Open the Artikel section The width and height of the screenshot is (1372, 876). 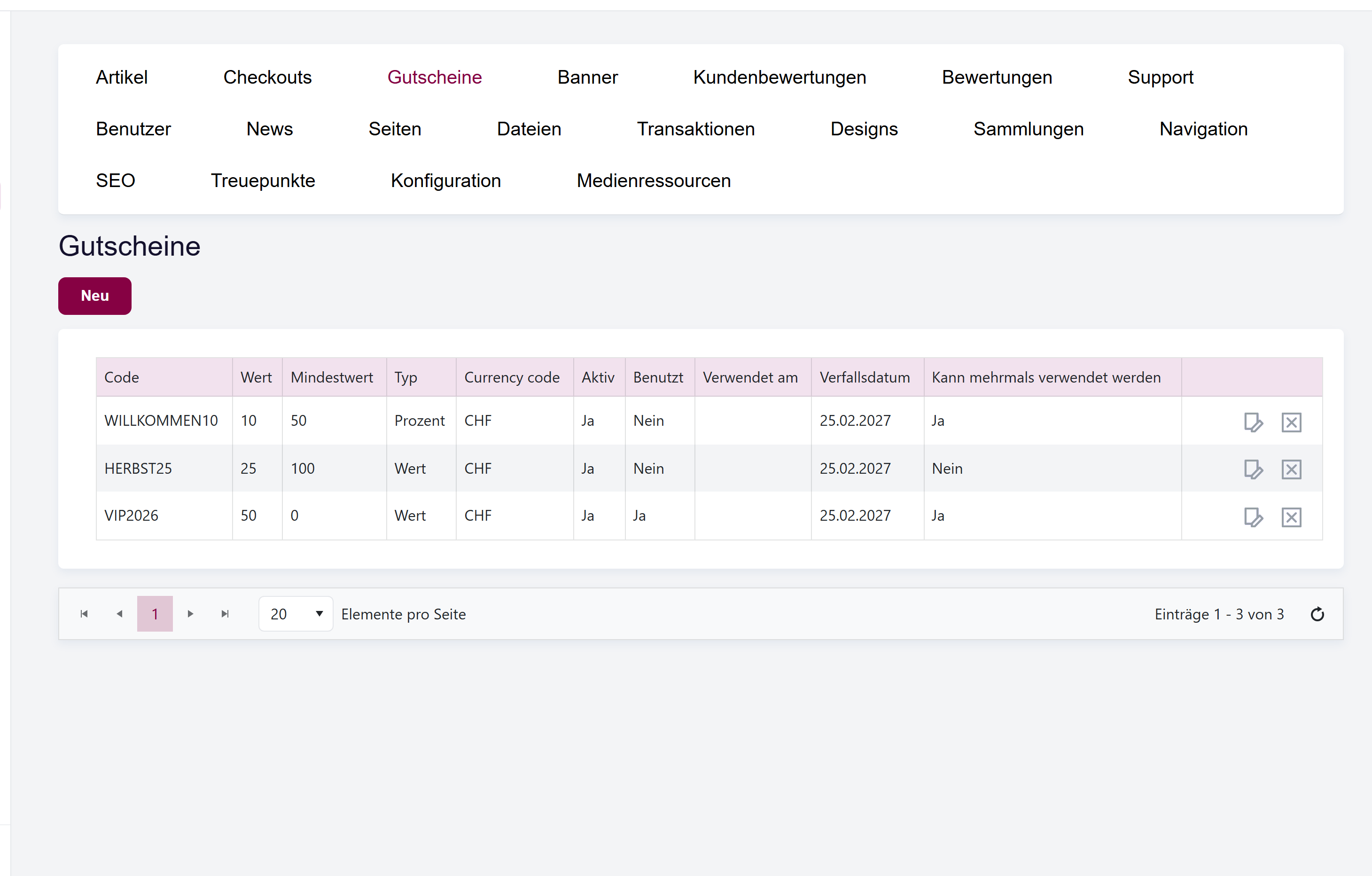pyautogui.click(x=121, y=78)
